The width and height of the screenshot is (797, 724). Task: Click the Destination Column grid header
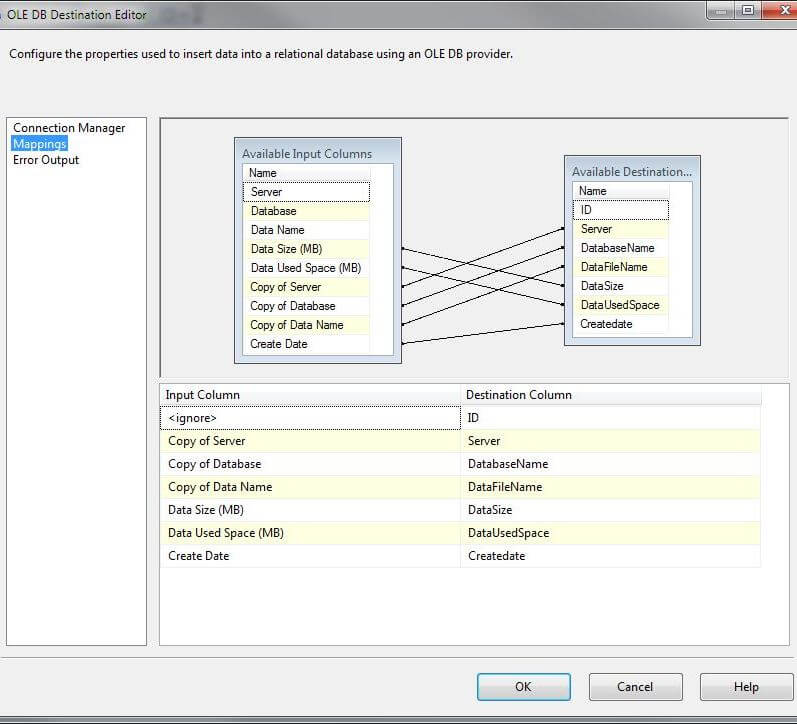[x=611, y=395]
